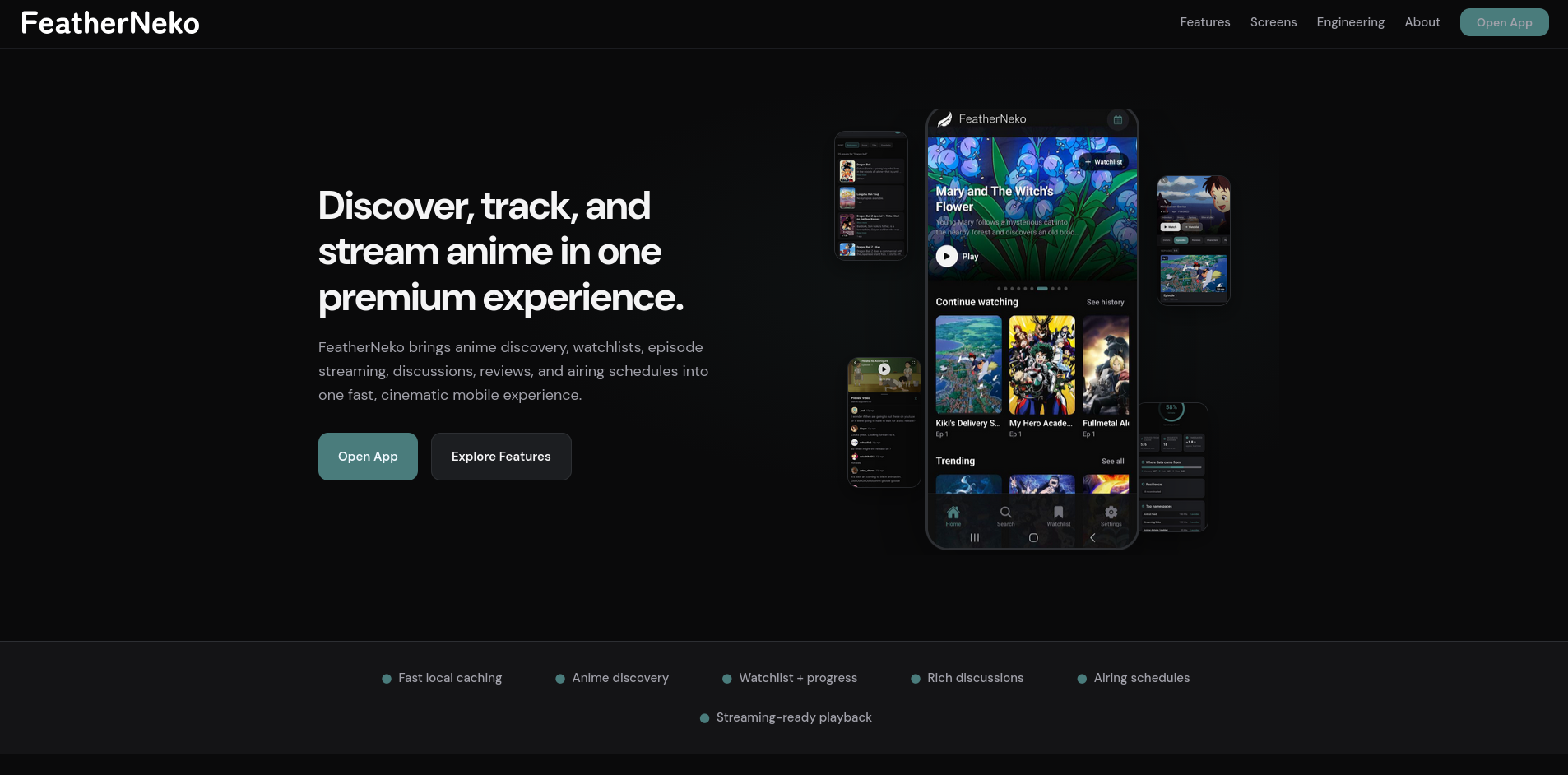The width and height of the screenshot is (1568, 775).
Task: Tap the + Watchlist pill on banner
Action: tap(1103, 162)
